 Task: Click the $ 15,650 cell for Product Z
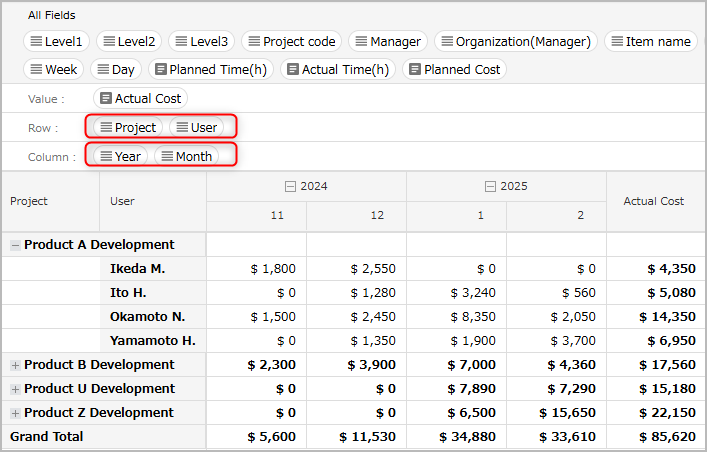(x=557, y=412)
